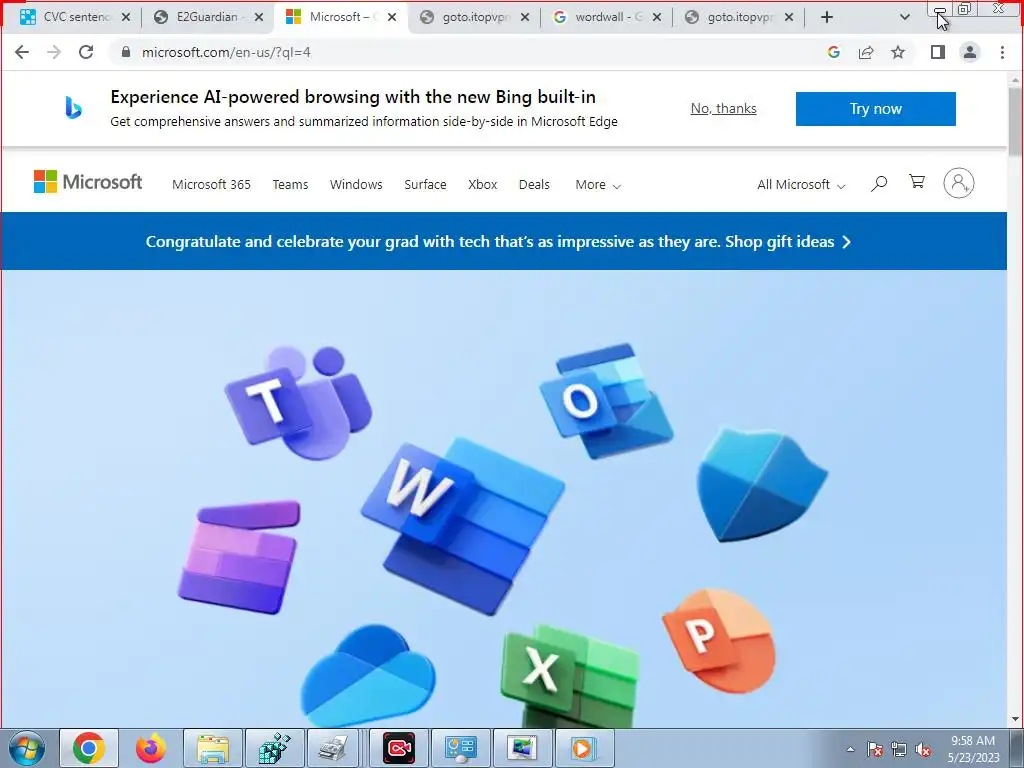Click the Microsoft logo
1024x768 pixels.
pos(88,182)
